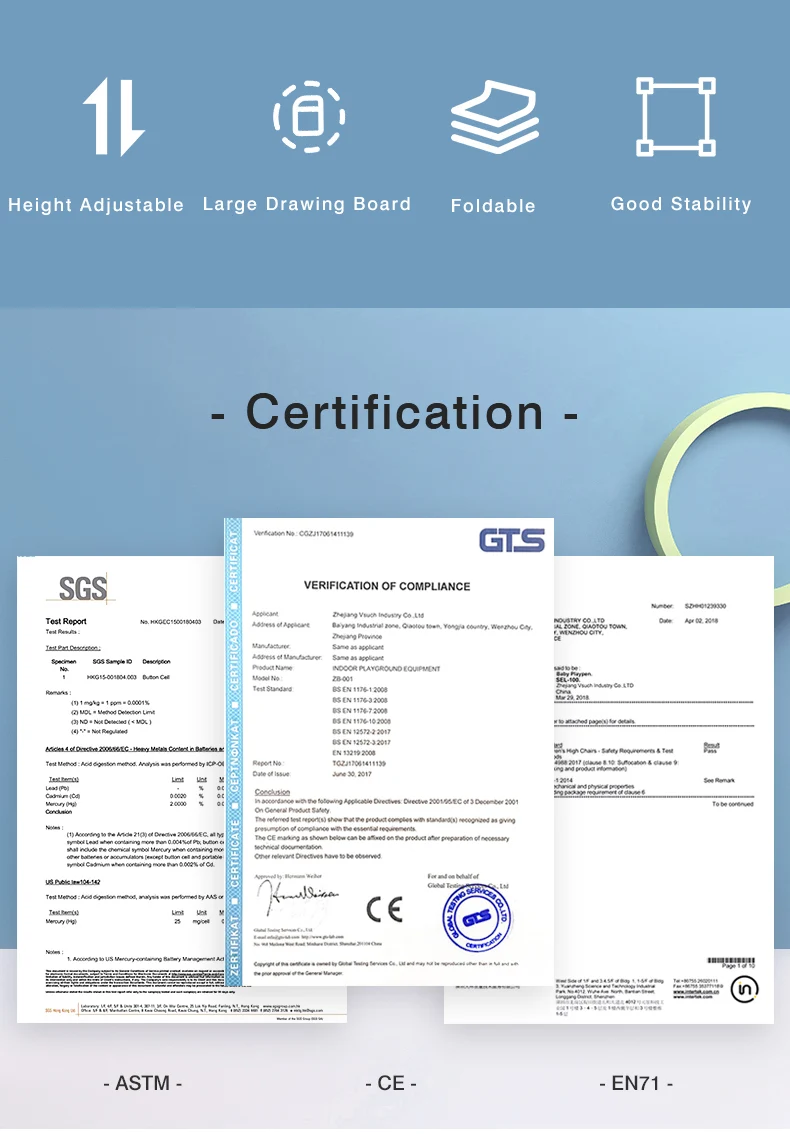Click the 'Test Report' heading on SGS document

click(66, 621)
